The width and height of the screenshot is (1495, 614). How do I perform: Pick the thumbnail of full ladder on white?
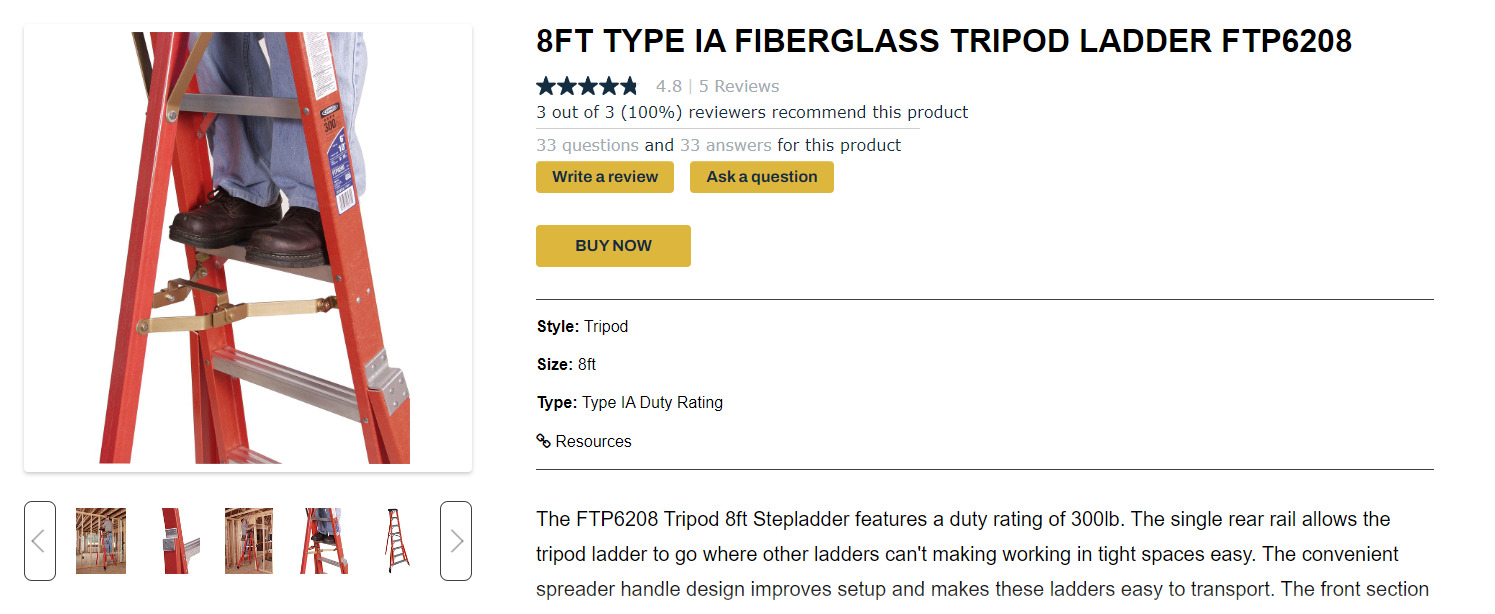tap(398, 541)
